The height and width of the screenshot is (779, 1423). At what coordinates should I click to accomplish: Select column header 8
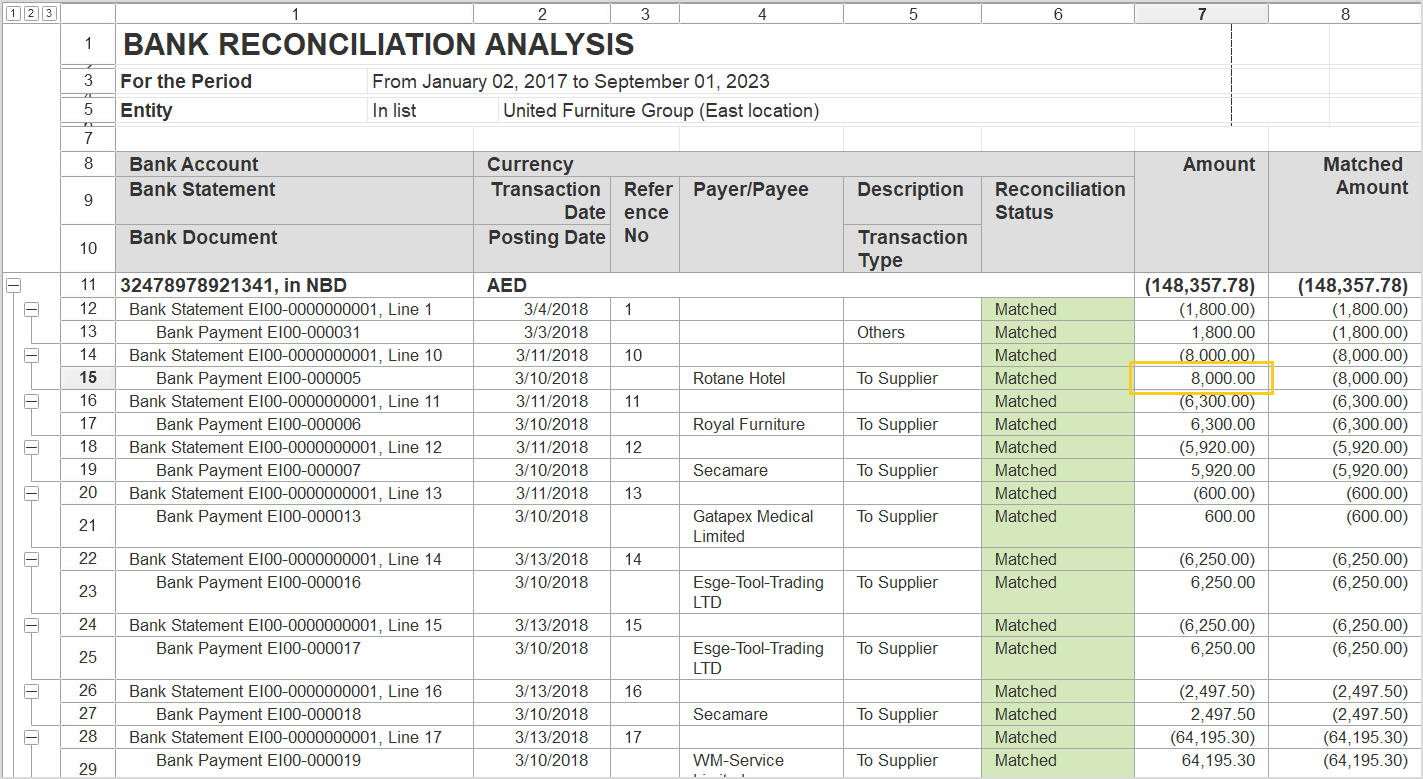click(x=1345, y=14)
